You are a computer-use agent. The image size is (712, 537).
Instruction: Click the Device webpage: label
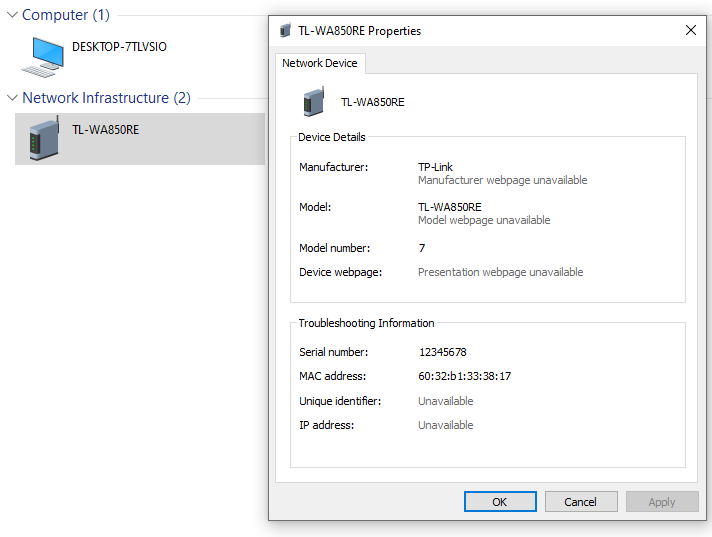click(341, 272)
